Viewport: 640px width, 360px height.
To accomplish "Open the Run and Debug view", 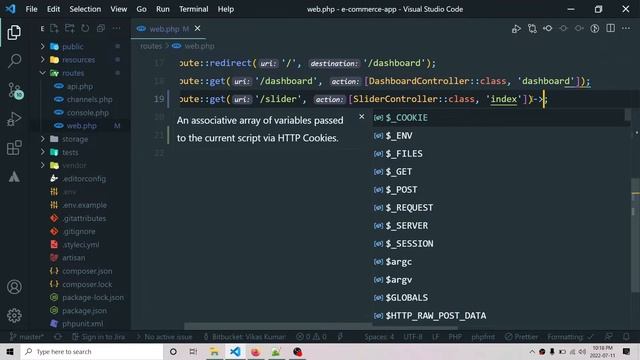I will pyautogui.click(x=14, y=119).
